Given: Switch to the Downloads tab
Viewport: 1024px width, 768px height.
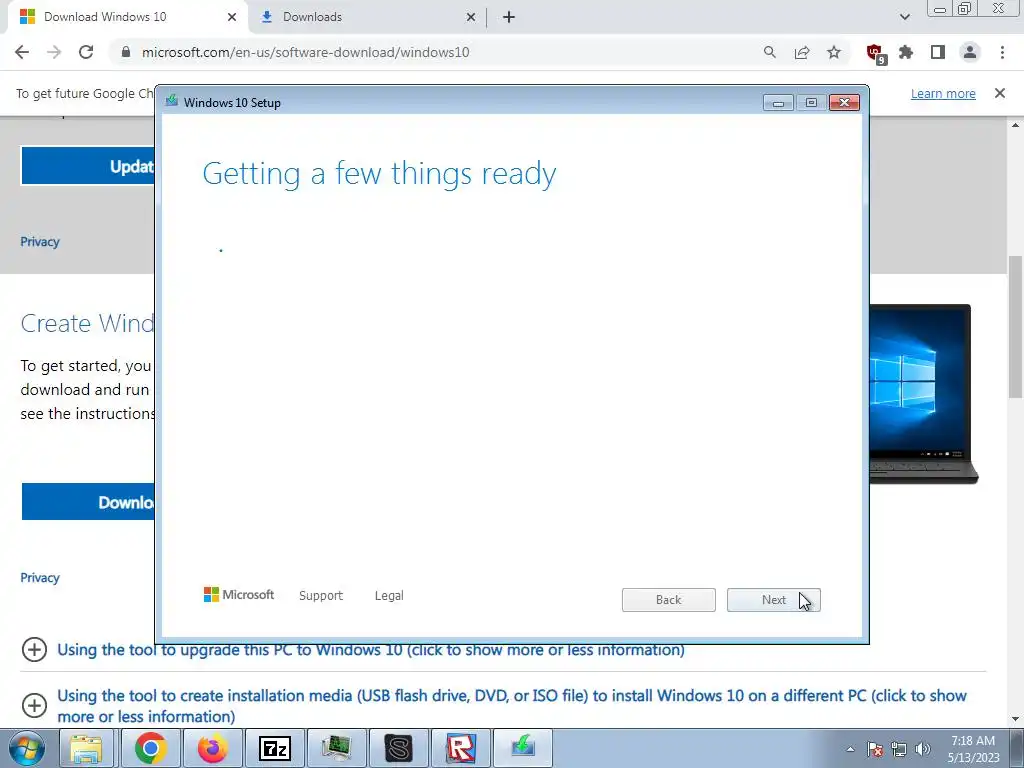Looking at the screenshot, I should [x=369, y=17].
